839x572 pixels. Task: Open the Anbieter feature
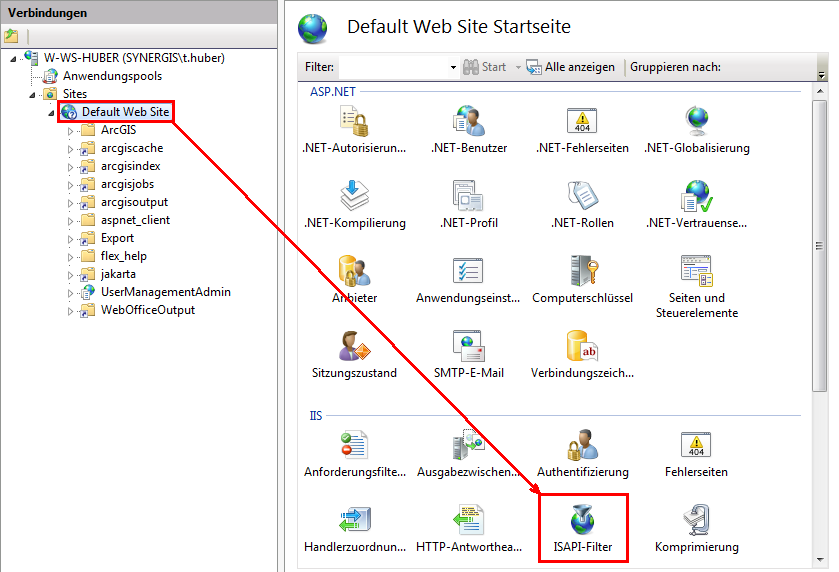pos(354,279)
